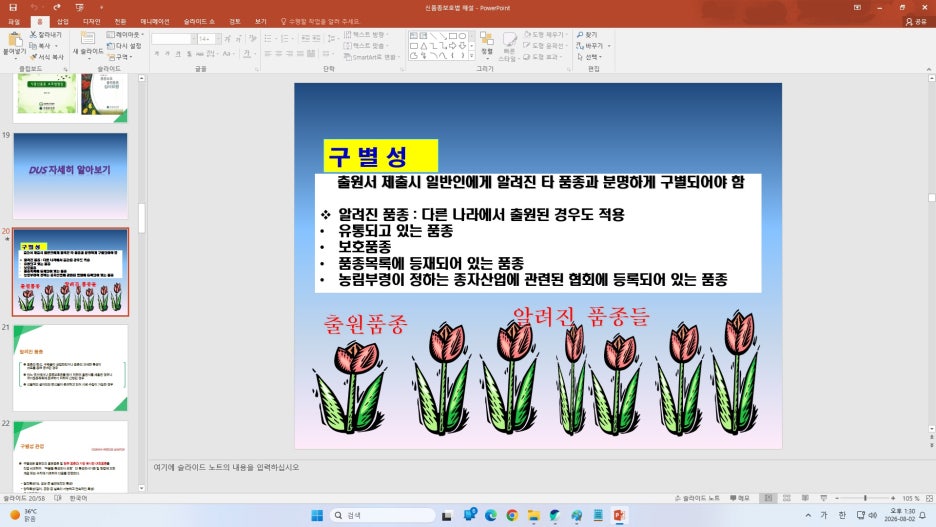Click the Tell Me search box in ribbon
Screen dimensions: 936x527
click(320, 21)
